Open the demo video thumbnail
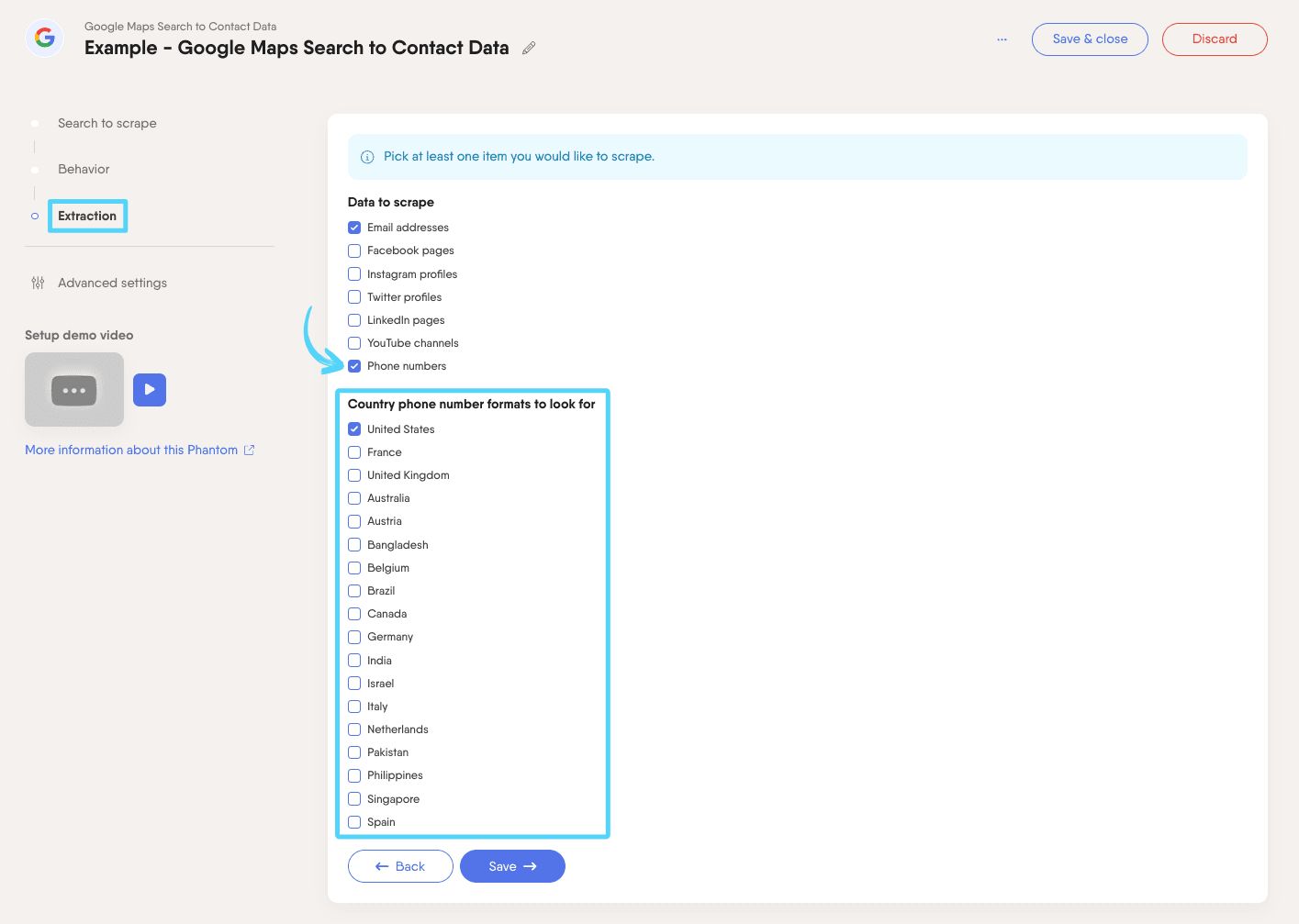 (x=74, y=389)
